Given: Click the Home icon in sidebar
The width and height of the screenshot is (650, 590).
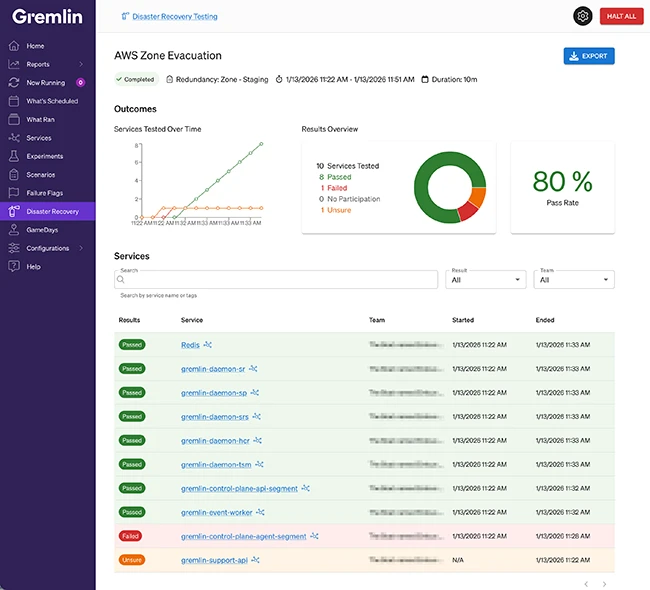Looking at the screenshot, I should pyautogui.click(x=14, y=46).
